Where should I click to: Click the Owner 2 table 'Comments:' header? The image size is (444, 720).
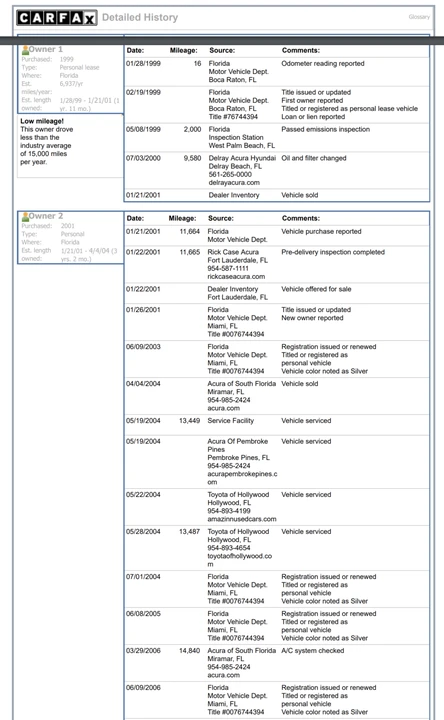301,219
